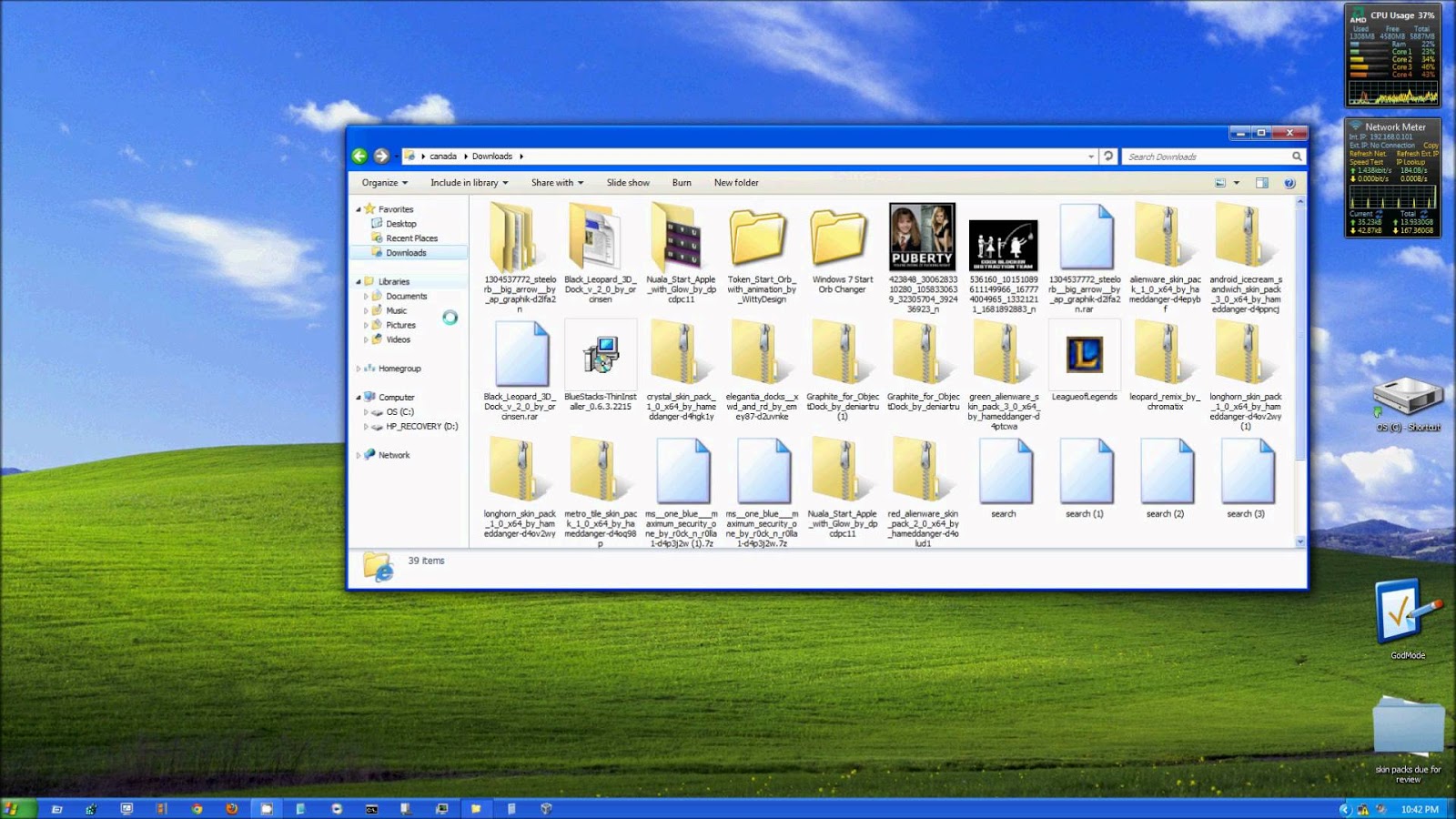This screenshot has height=819, width=1456.
Task: Open the Explorer help icon
Action: click(1289, 183)
